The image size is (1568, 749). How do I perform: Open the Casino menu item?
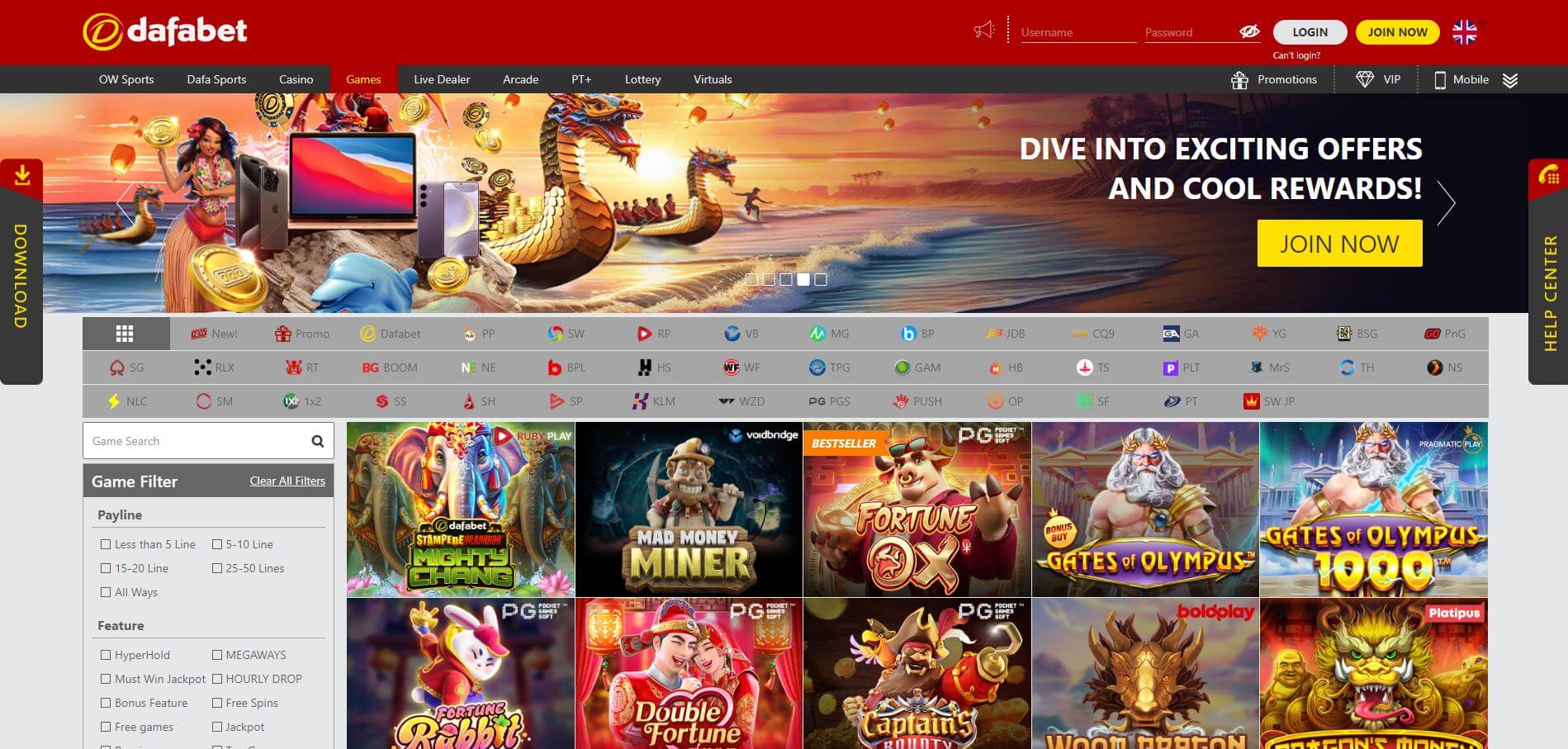tap(296, 79)
